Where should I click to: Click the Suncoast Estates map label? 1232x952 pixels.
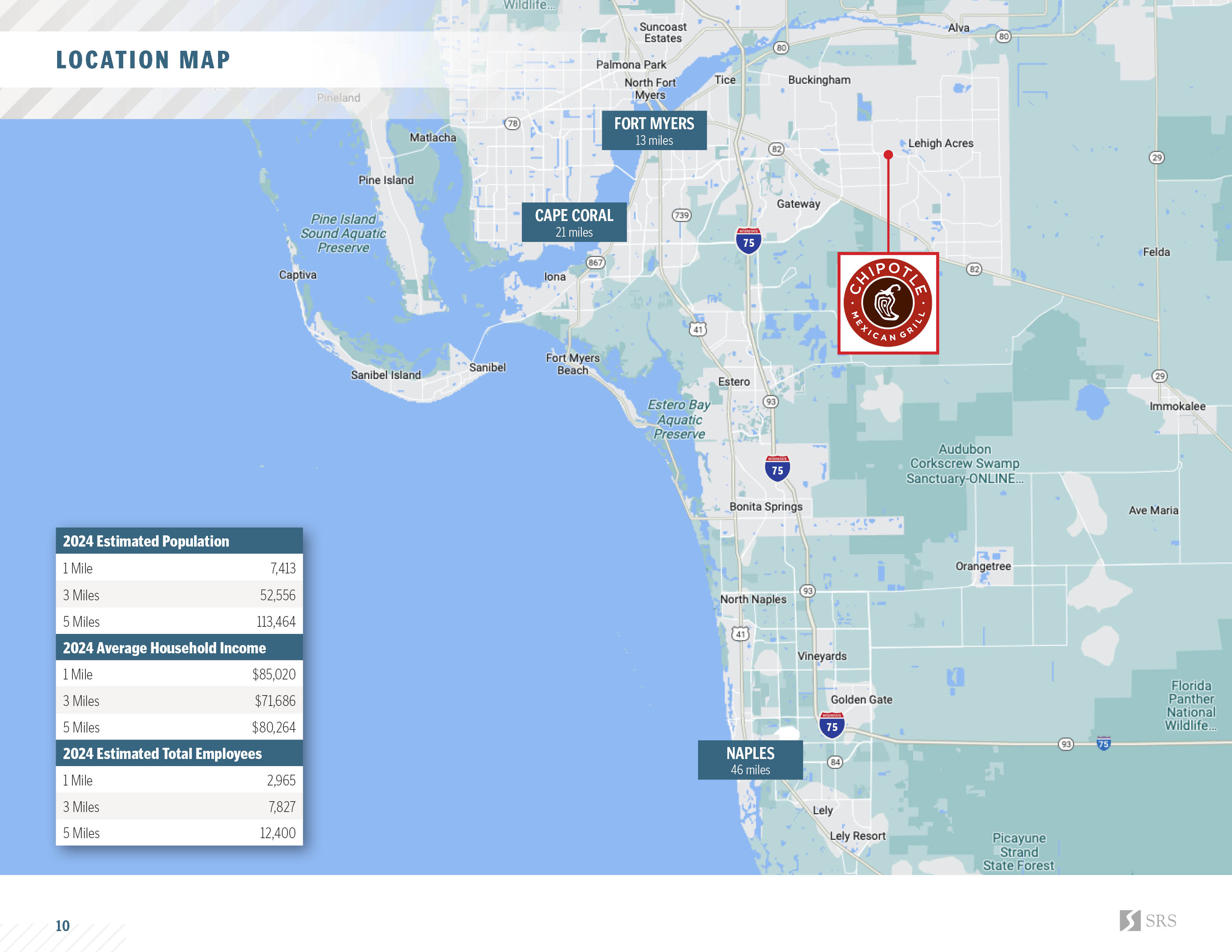pos(663,32)
